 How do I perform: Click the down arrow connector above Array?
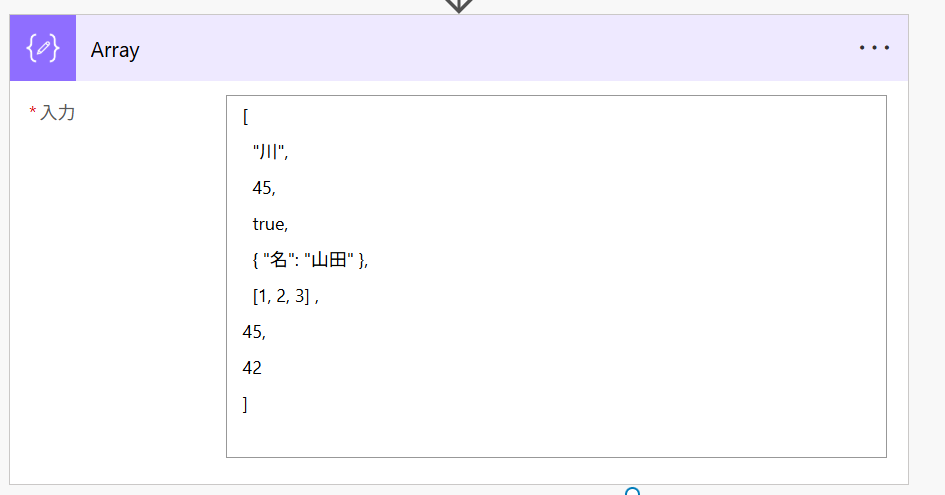(458, 5)
